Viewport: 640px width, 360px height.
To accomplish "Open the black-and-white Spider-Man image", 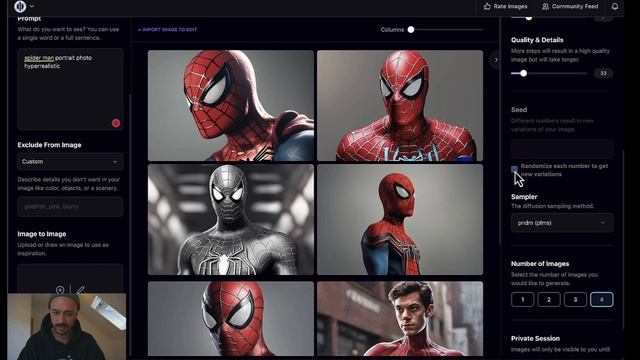I will 231,220.
